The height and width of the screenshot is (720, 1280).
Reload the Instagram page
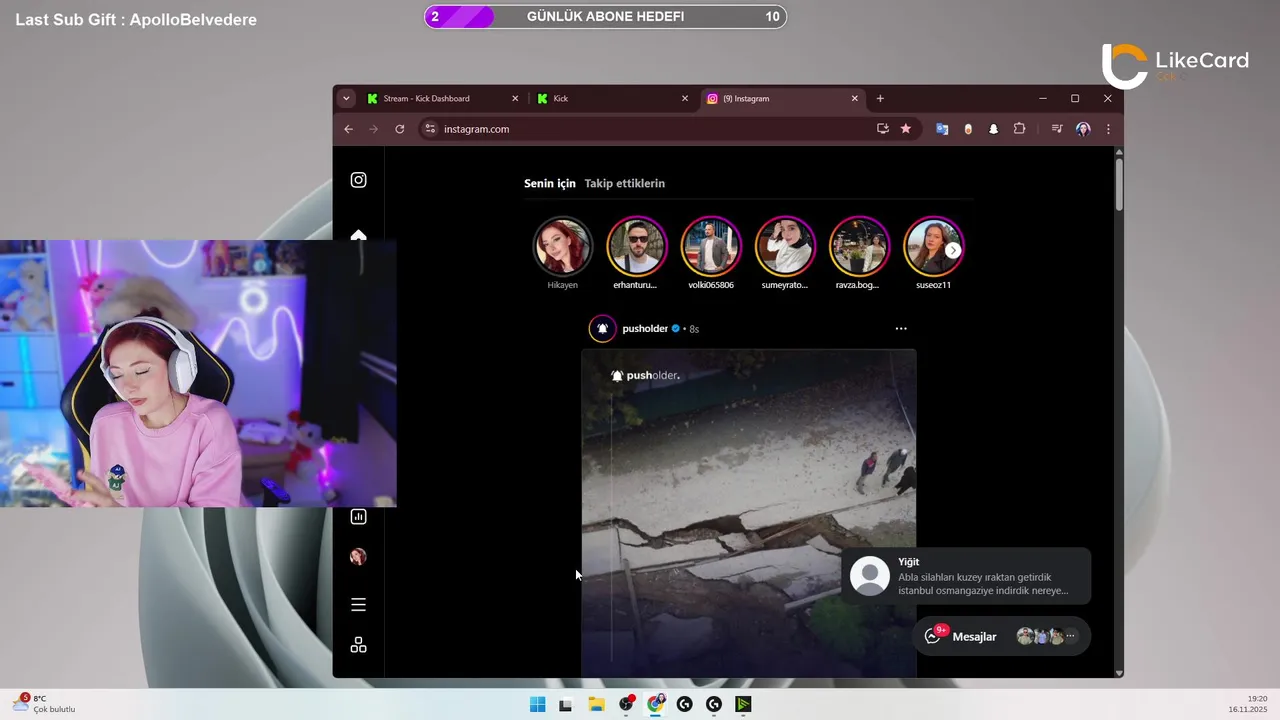pyautogui.click(x=400, y=129)
